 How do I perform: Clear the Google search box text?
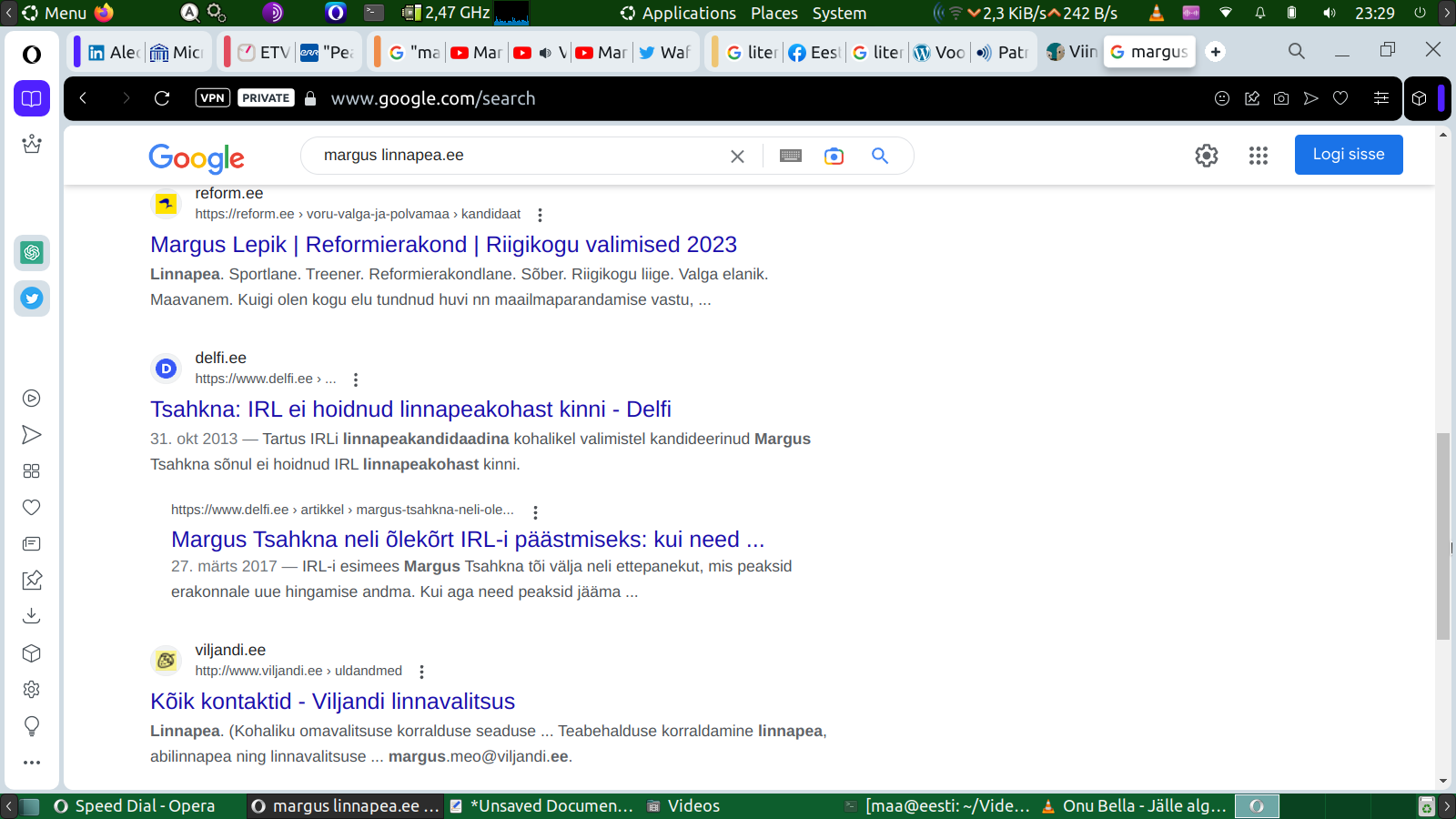click(x=737, y=157)
